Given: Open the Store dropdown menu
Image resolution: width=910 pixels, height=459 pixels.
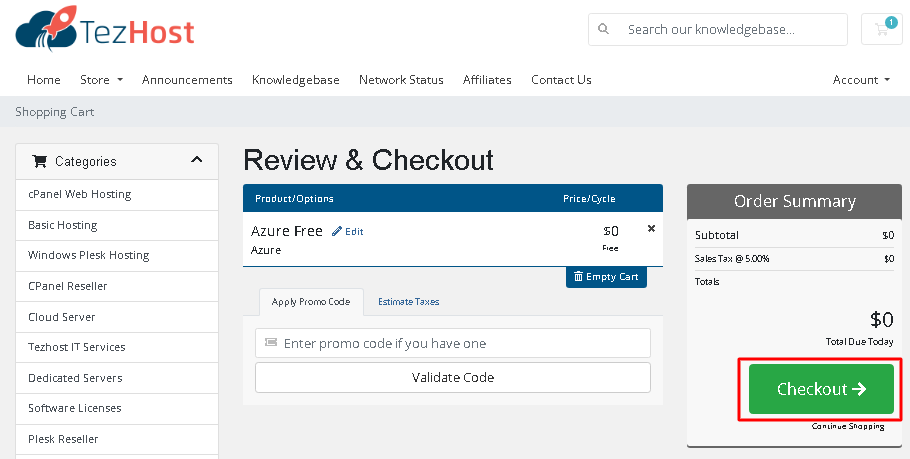Looking at the screenshot, I should 101,80.
